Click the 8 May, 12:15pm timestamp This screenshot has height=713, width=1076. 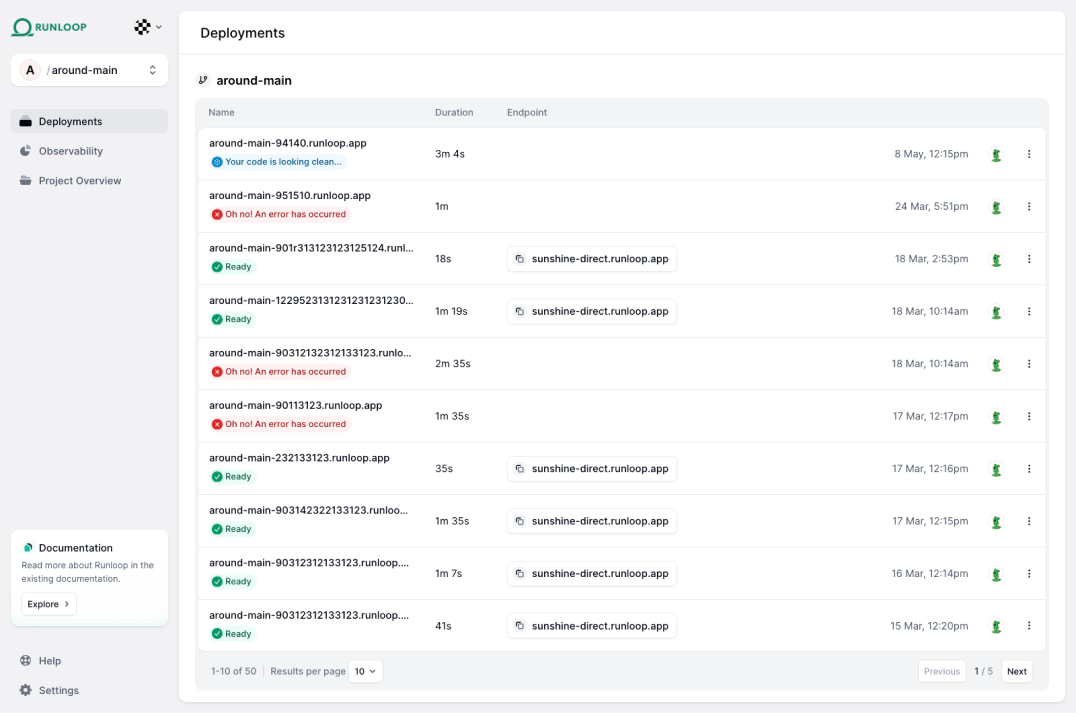931,154
